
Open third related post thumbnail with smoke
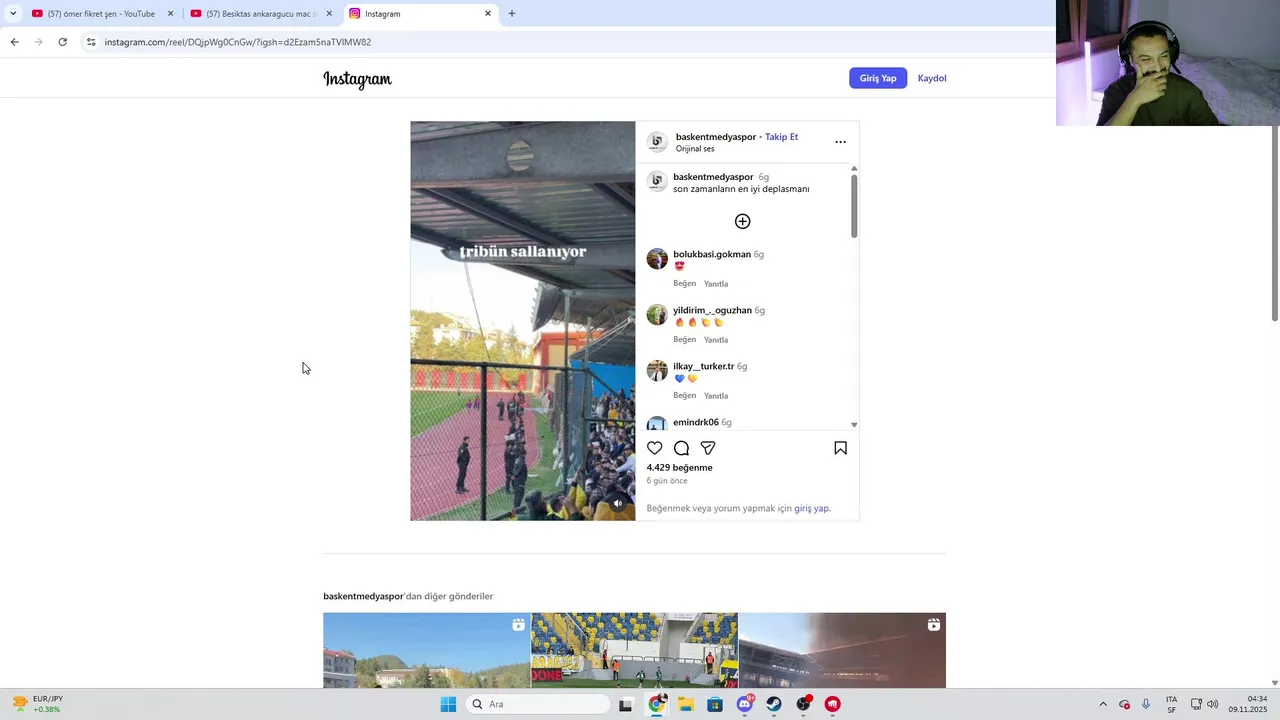(842, 650)
